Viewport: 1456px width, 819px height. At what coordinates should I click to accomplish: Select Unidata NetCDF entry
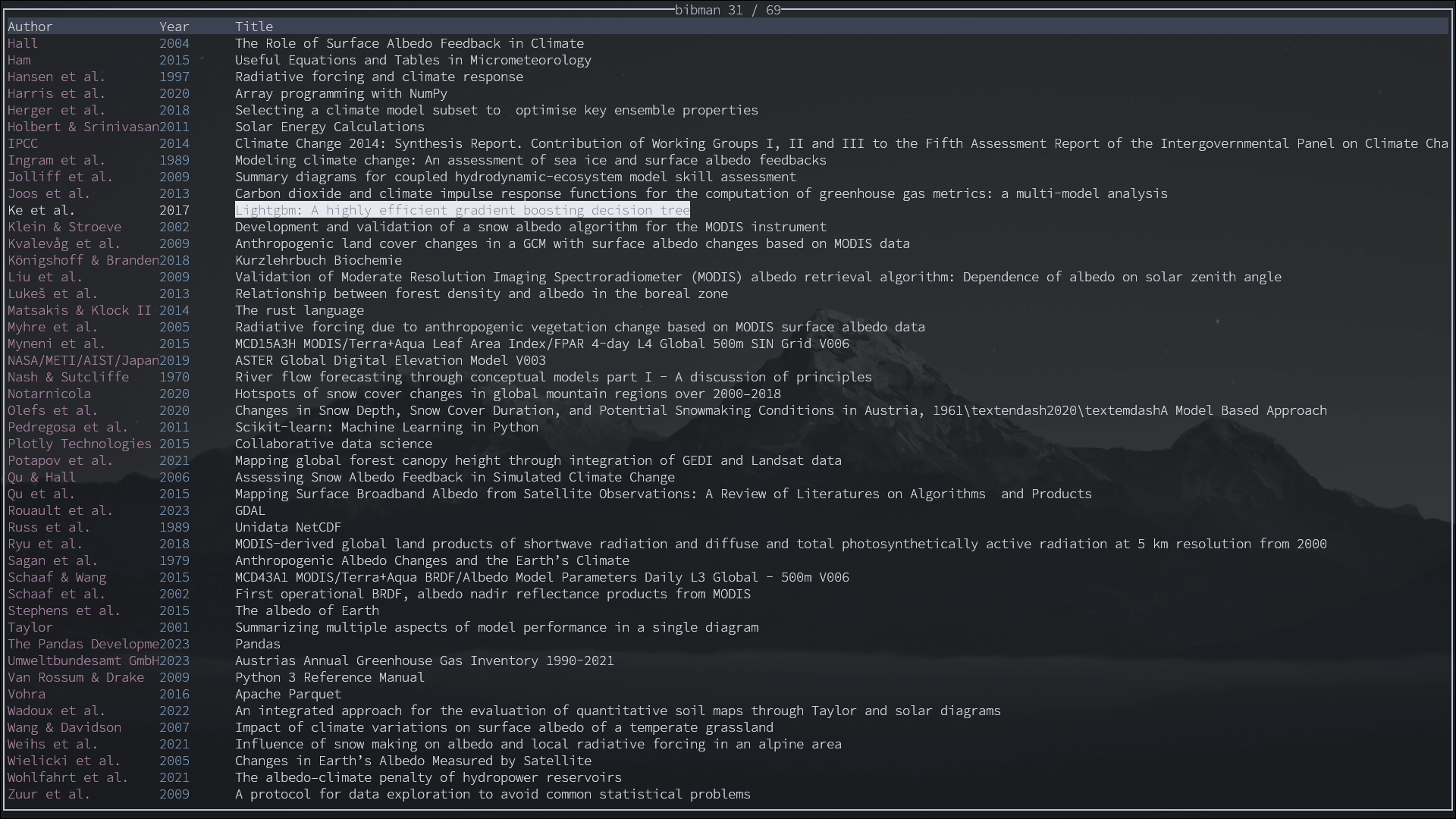click(287, 527)
